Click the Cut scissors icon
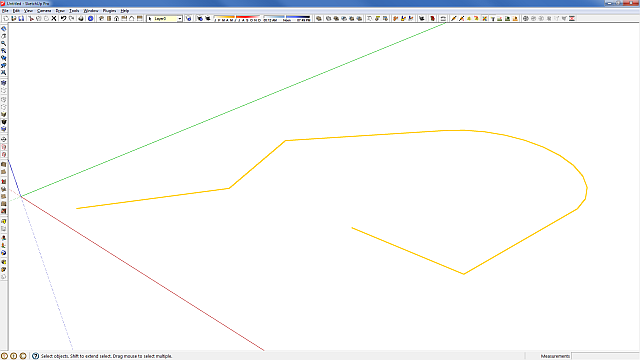 (31, 18)
